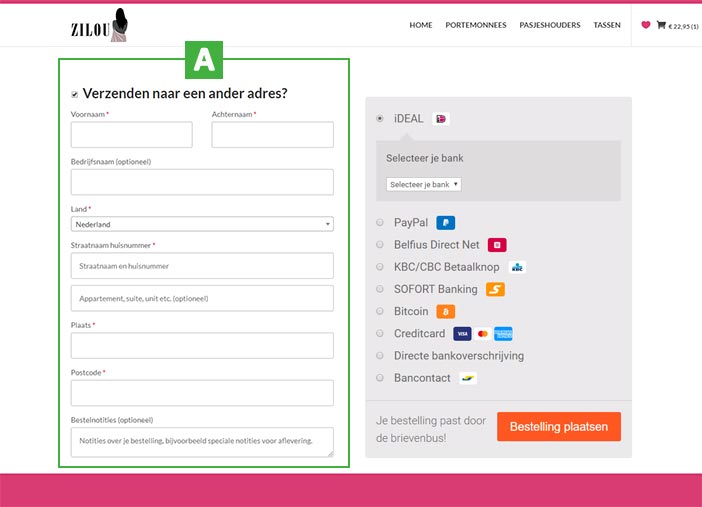The height and width of the screenshot is (507, 702).
Task: Open the Pasjeshouders navigation link
Action: [x=549, y=25]
